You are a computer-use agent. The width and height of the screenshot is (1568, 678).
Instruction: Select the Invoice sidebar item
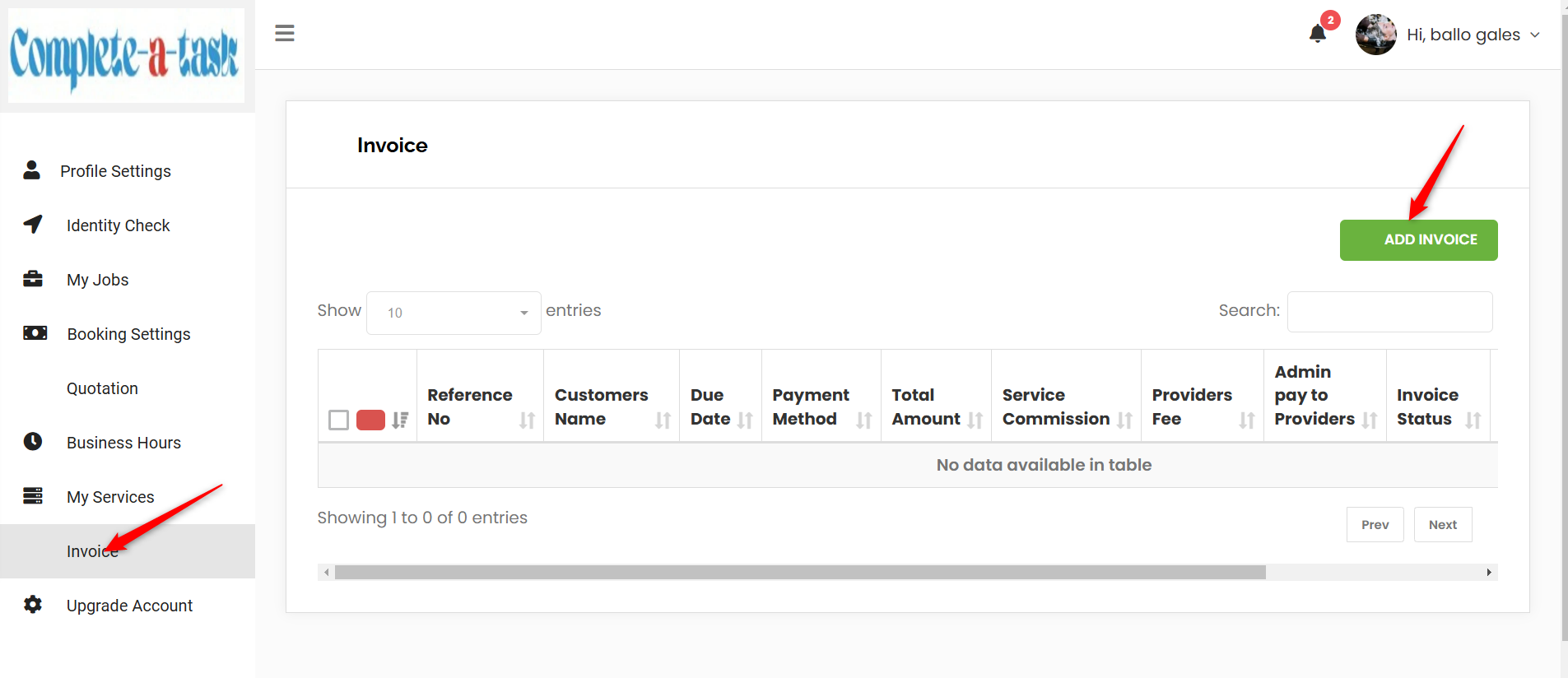(x=128, y=551)
